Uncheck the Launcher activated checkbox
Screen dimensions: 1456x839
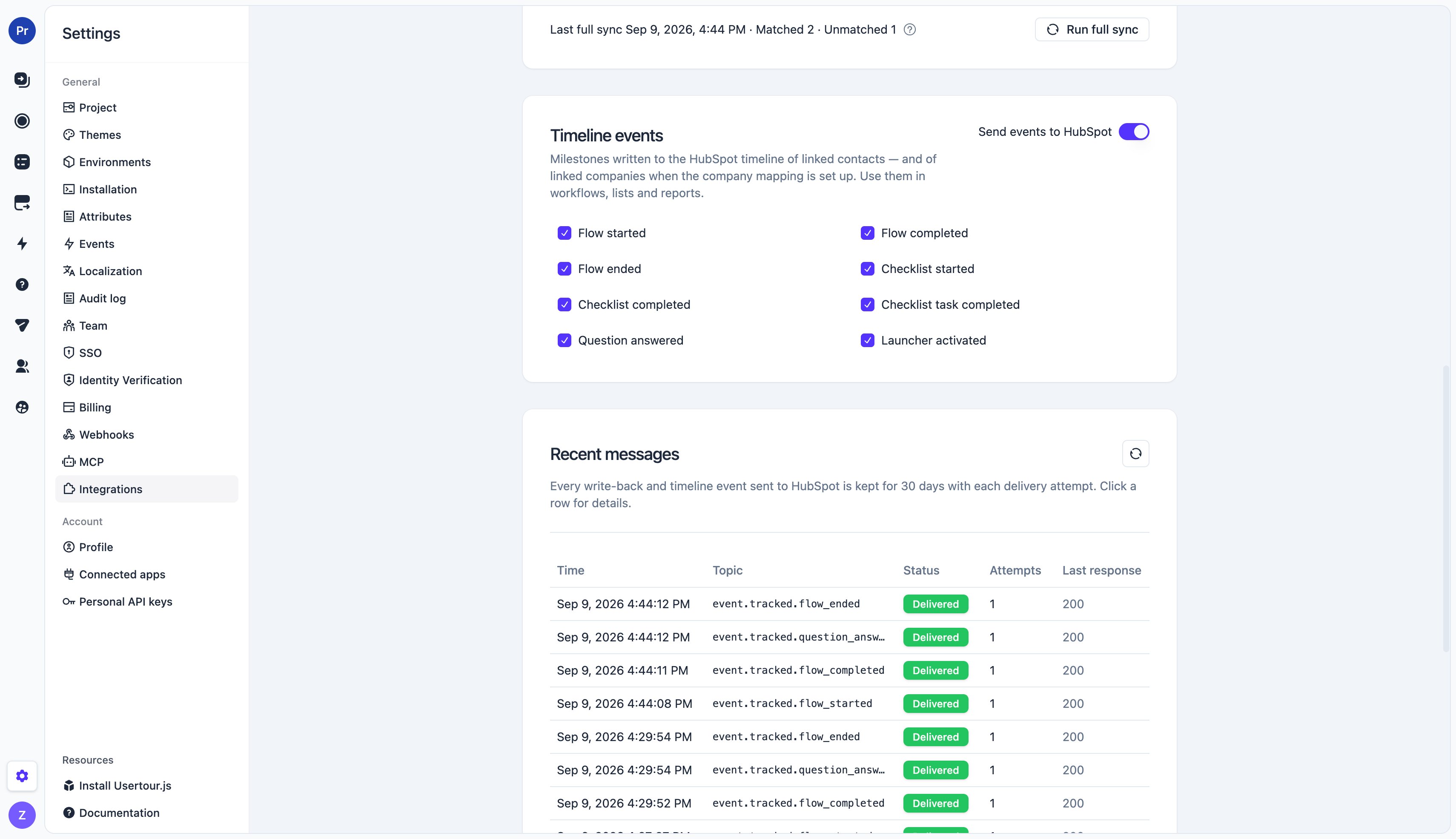pyautogui.click(x=867, y=341)
